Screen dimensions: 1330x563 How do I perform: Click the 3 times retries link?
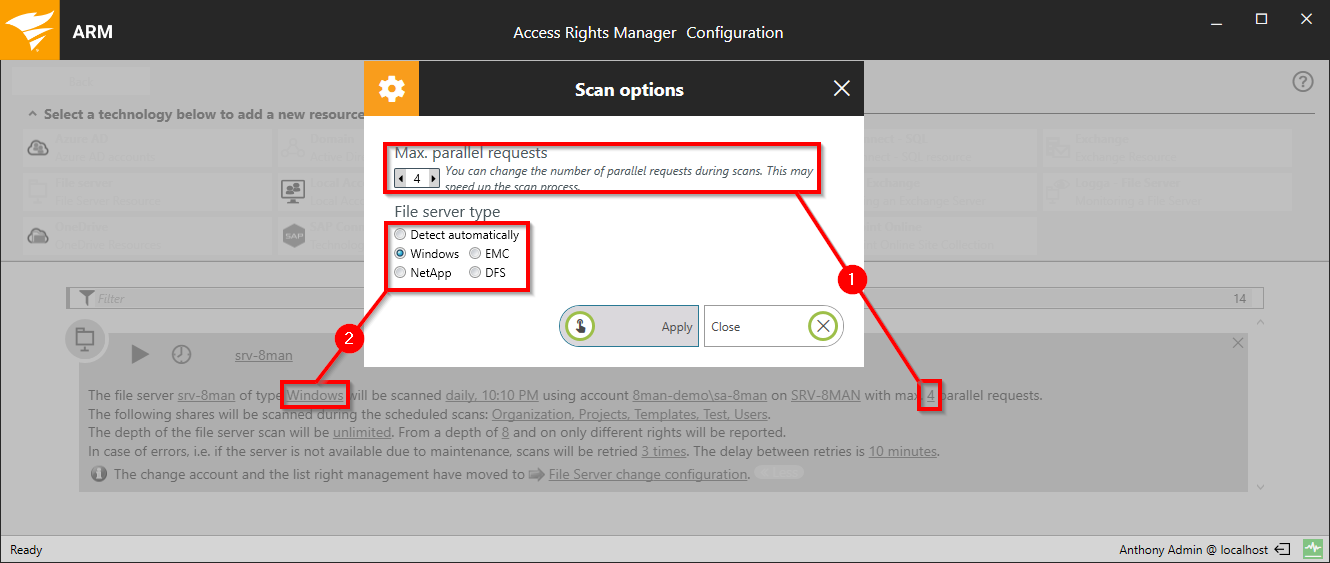663,451
